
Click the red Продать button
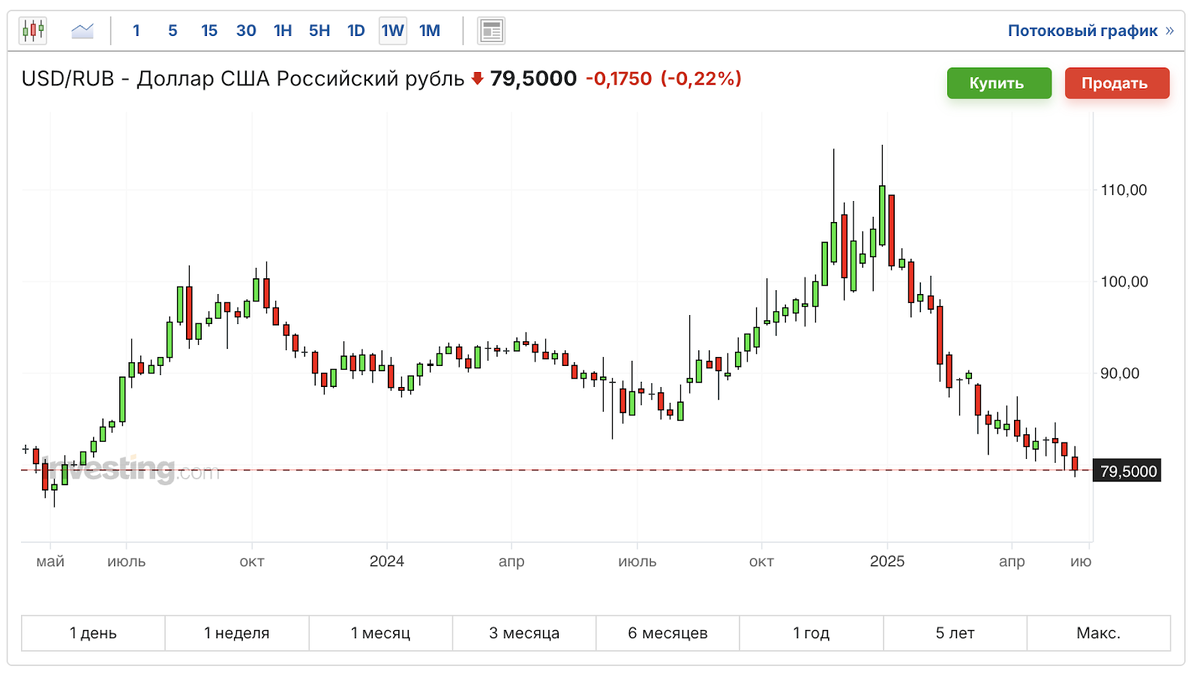pos(1117,83)
